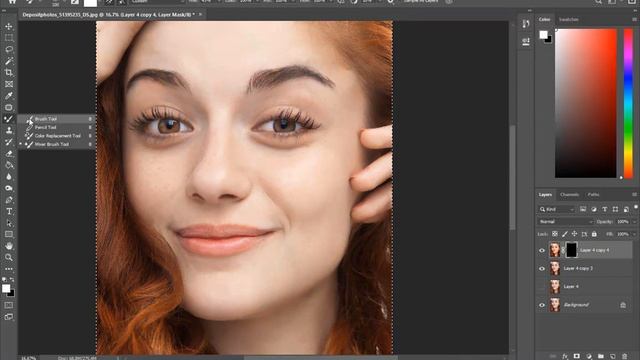Switch to the Paths tab
The image size is (640, 360).
(x=593, y=195)
